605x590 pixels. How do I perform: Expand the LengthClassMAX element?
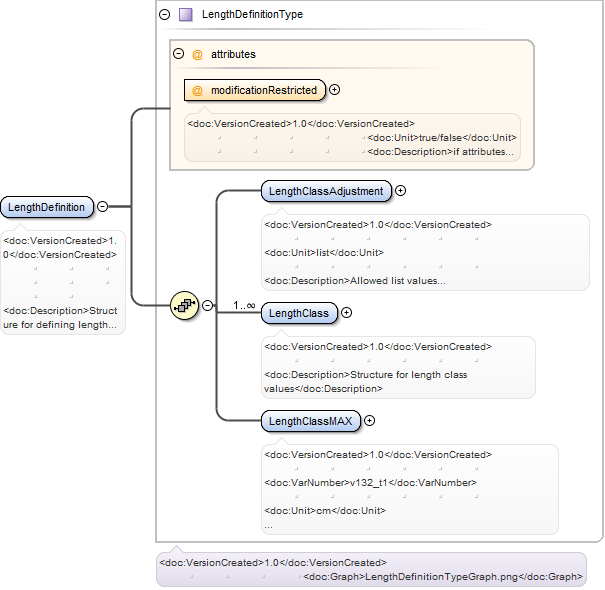370,421
